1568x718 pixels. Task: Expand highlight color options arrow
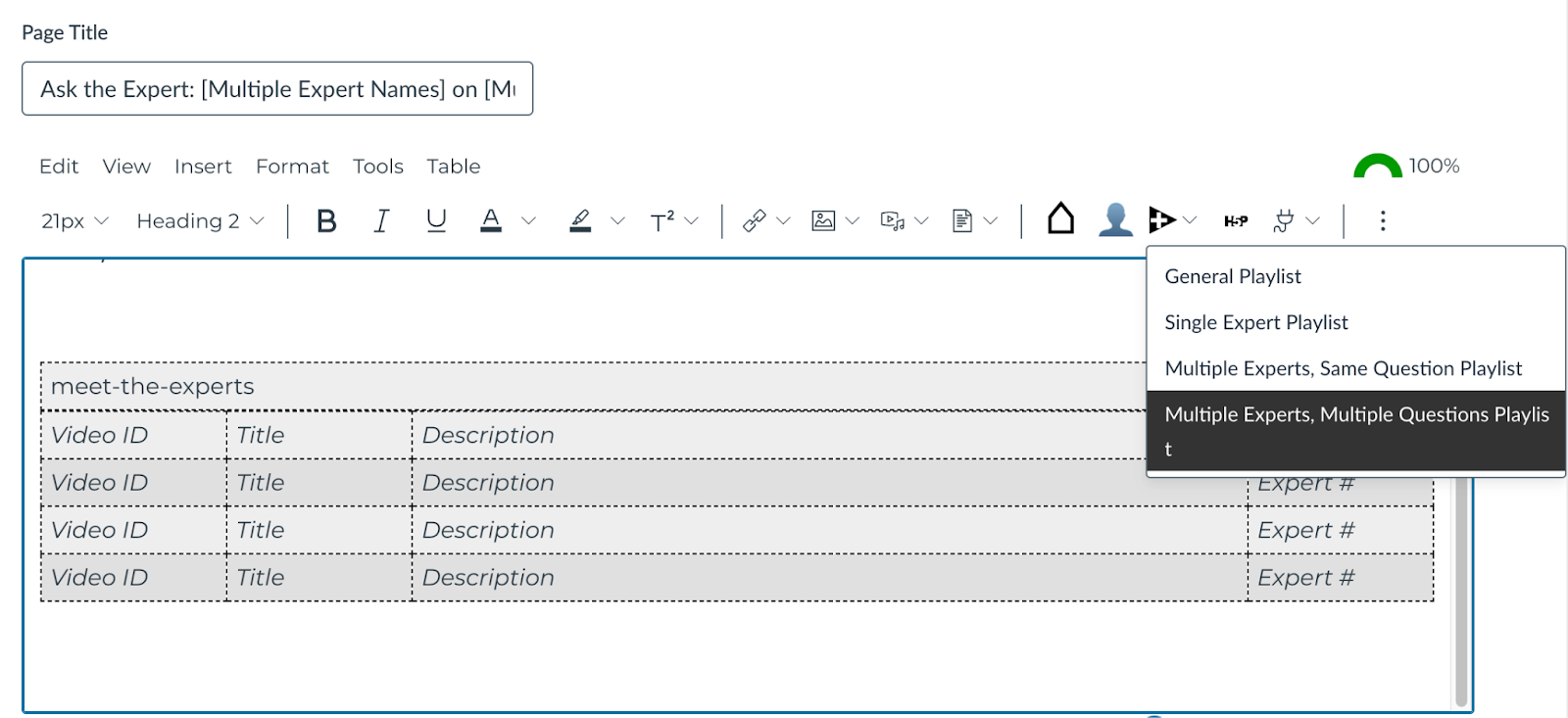[617, 221]
